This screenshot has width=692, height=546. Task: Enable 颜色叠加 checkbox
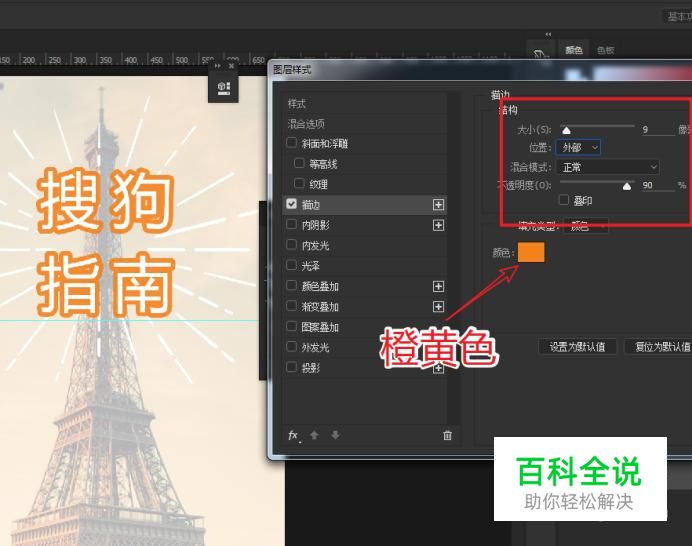(291, 285)
